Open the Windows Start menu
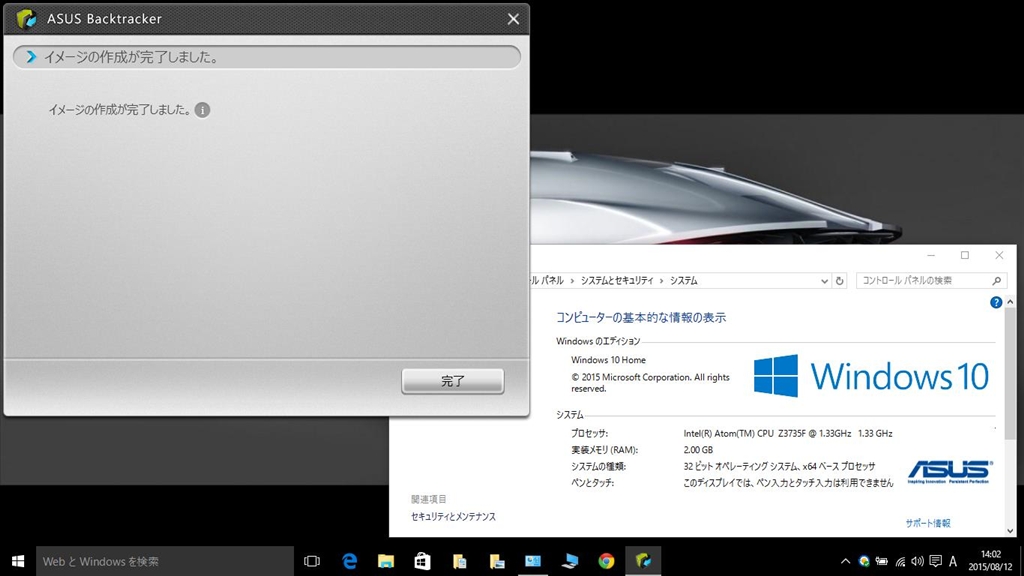 click(18, 561)
